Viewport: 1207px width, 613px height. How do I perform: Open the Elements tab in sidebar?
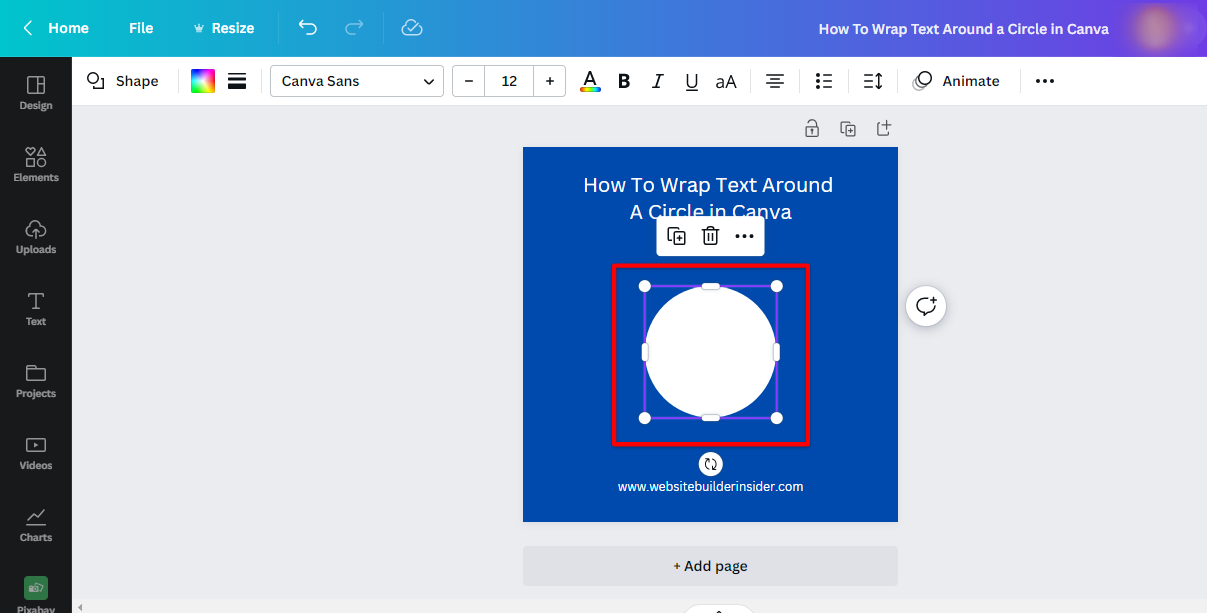tap(36, 164)
